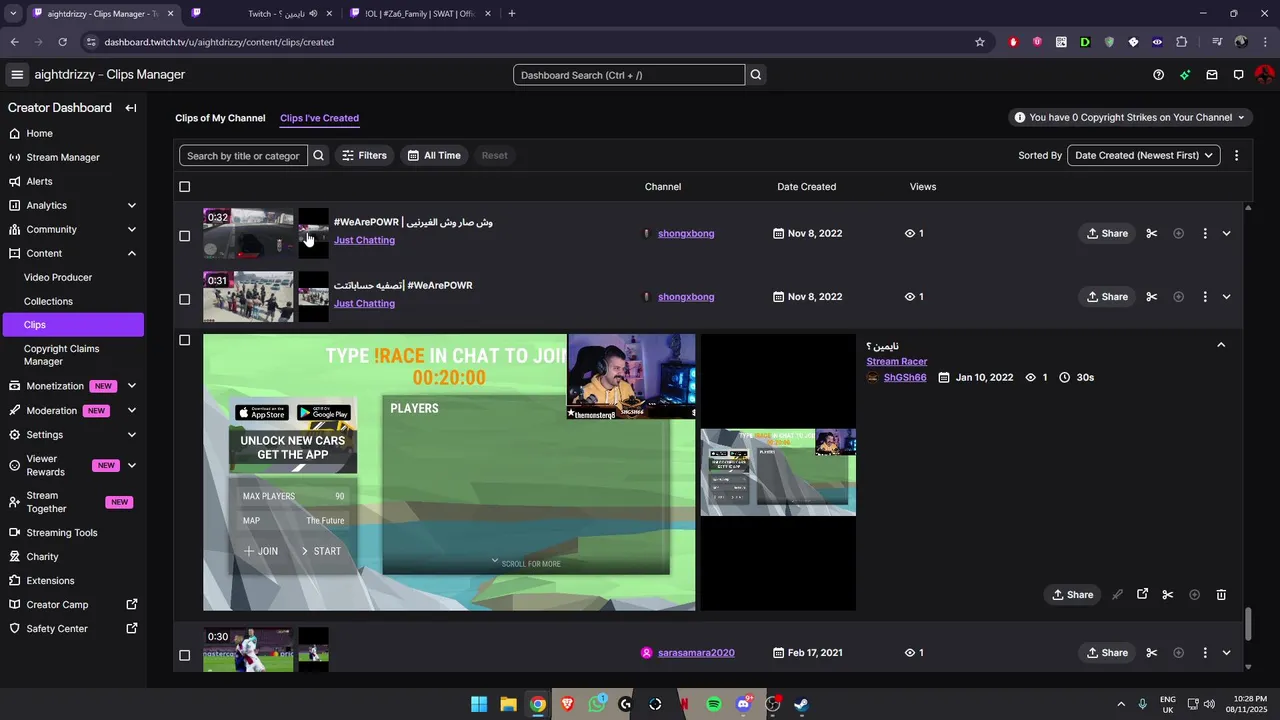1280x720 pixels.
Task: Open the All Time date filter
Action: click(x=434, y=155)
